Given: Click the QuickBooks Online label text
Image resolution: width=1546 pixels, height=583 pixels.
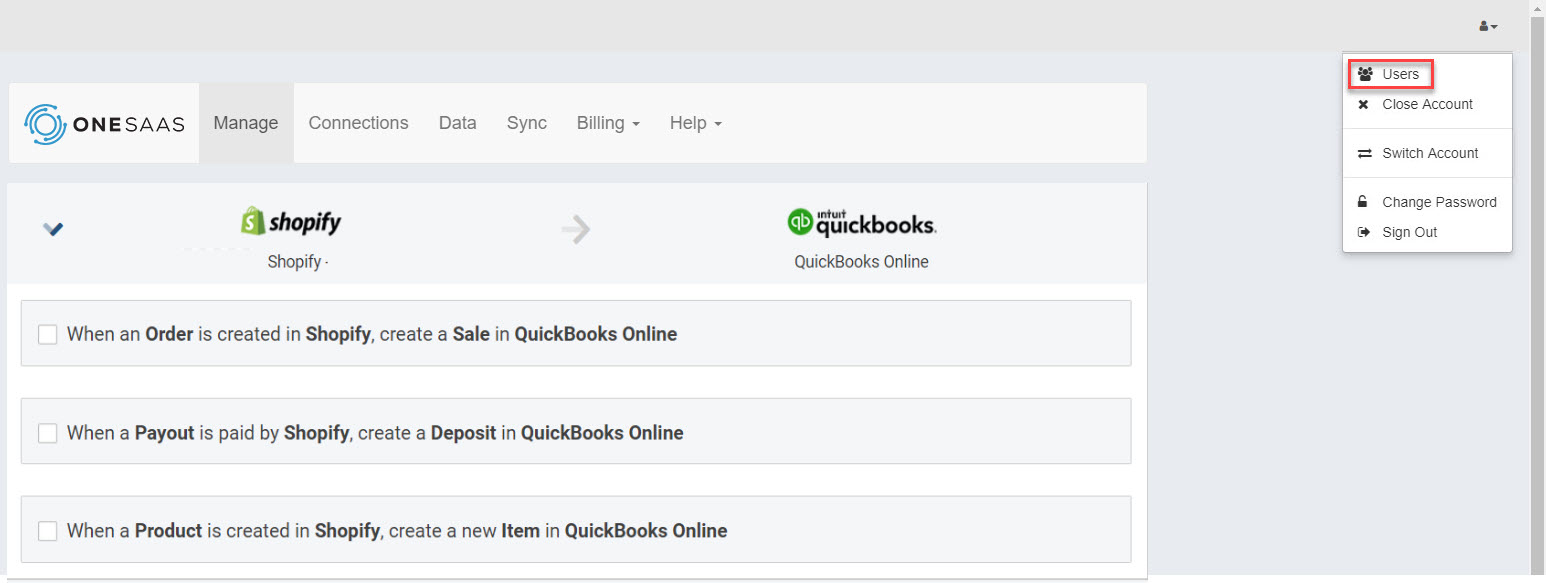Looking at the screenshot, I should click(x=862, y=262).
